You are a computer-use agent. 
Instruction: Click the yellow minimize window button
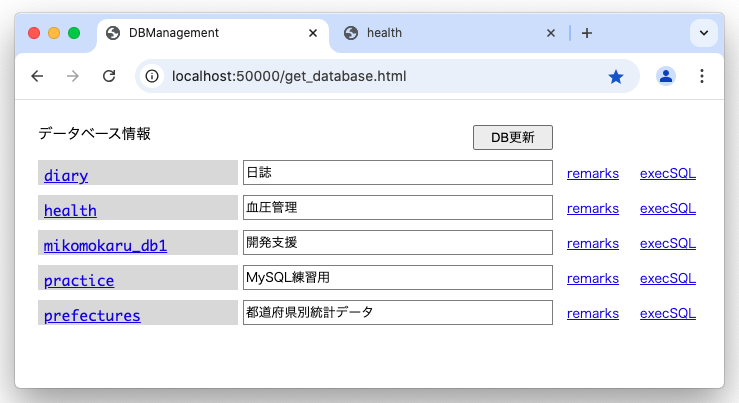pyautogui.click(x=54, y=33)
